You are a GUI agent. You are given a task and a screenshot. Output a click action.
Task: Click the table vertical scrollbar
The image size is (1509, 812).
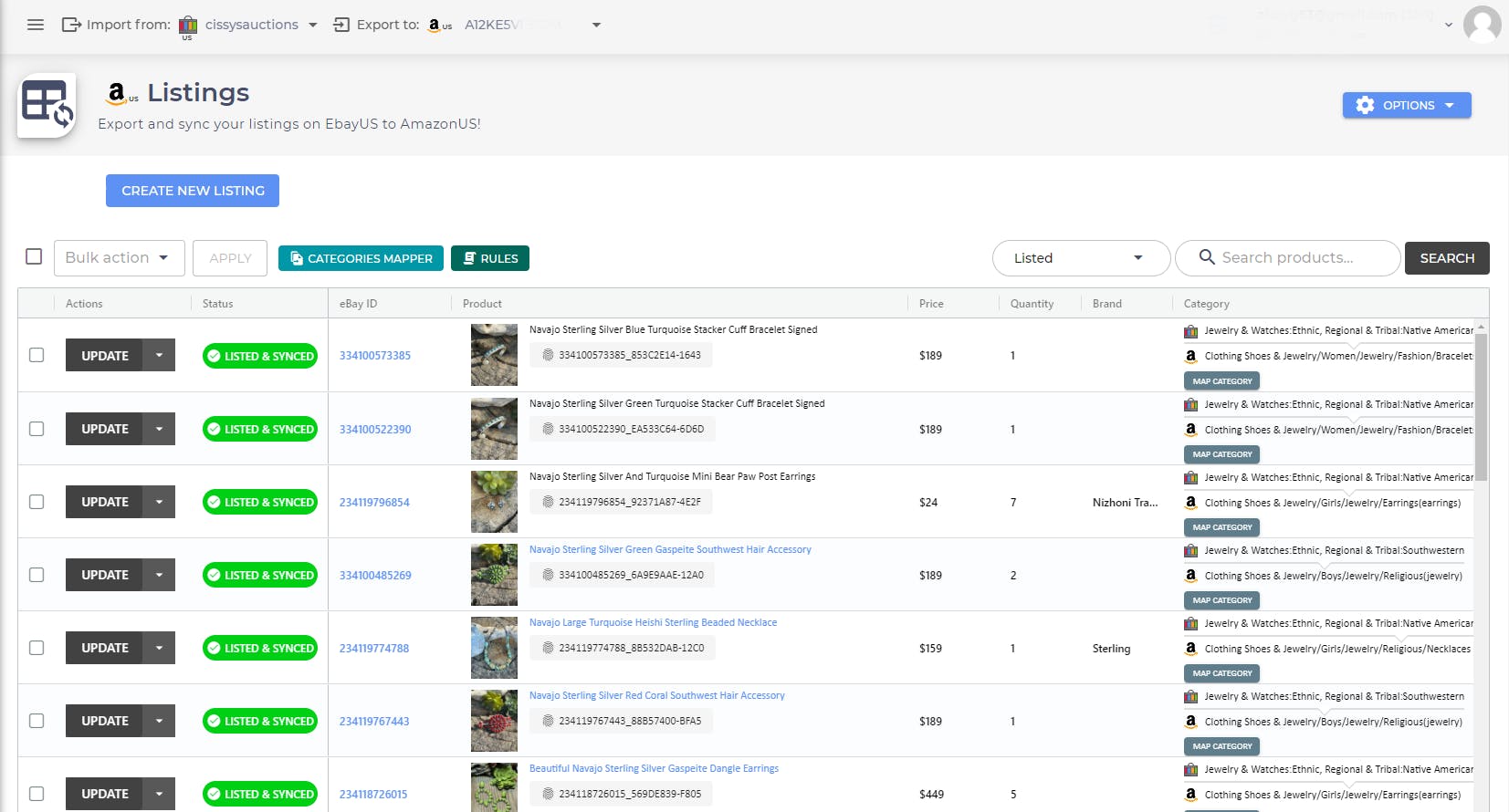[x=1481, y=406]
